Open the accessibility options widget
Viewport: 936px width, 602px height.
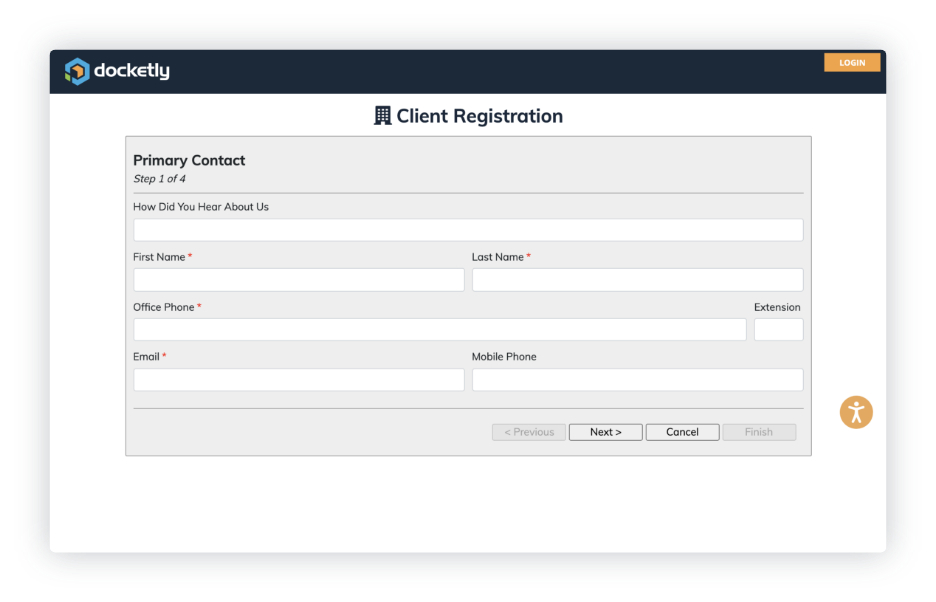[x=856, y=412]
